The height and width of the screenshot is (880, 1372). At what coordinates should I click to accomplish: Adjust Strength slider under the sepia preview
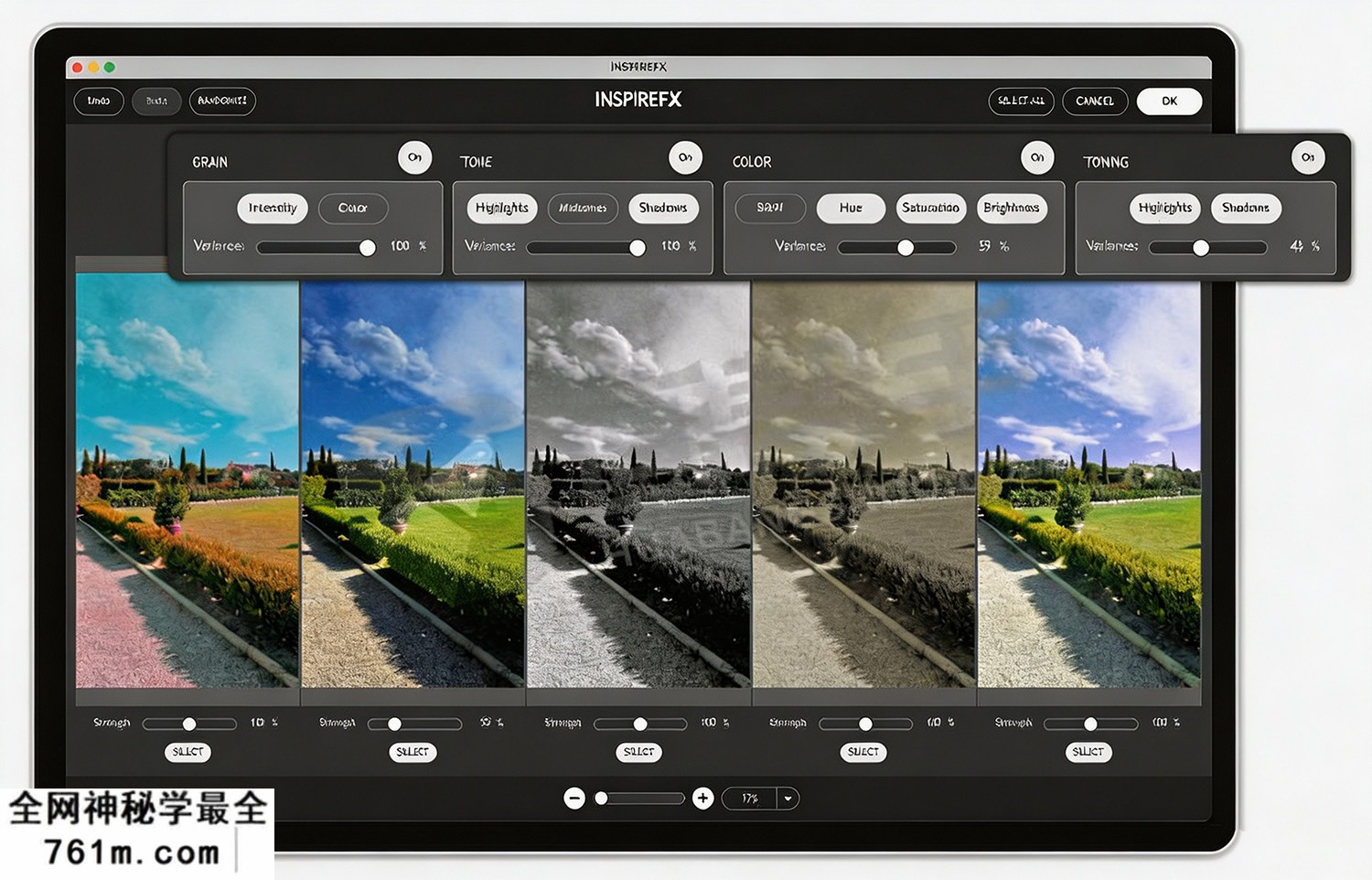pos(865,724)
